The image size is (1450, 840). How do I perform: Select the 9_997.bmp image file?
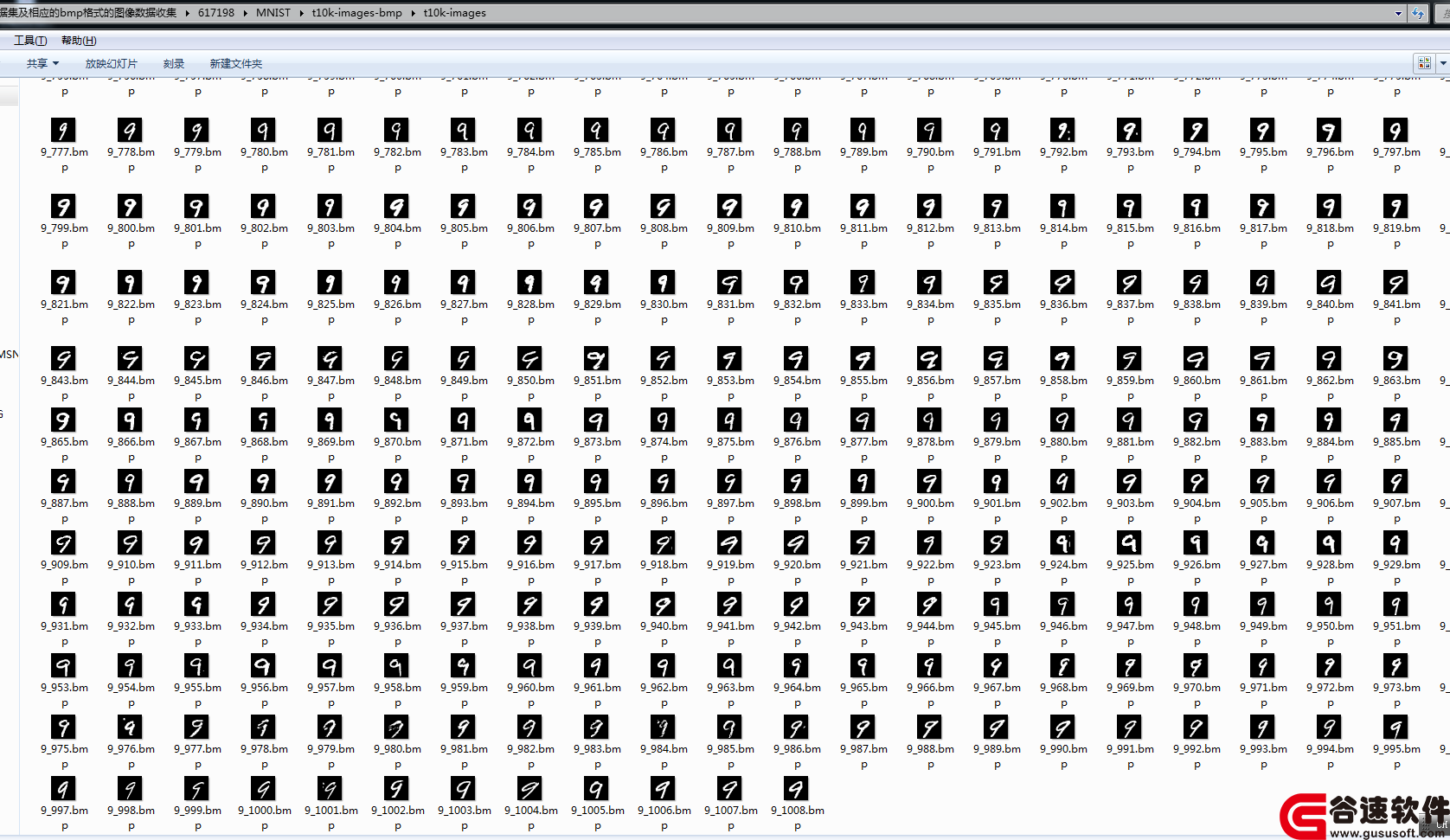click(x=64, y=802)
